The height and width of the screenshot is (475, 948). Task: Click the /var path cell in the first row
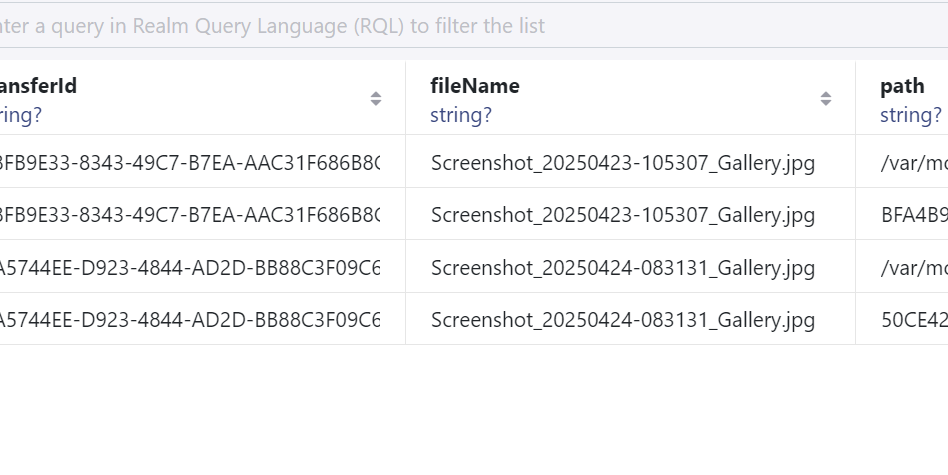pos(914,163)
